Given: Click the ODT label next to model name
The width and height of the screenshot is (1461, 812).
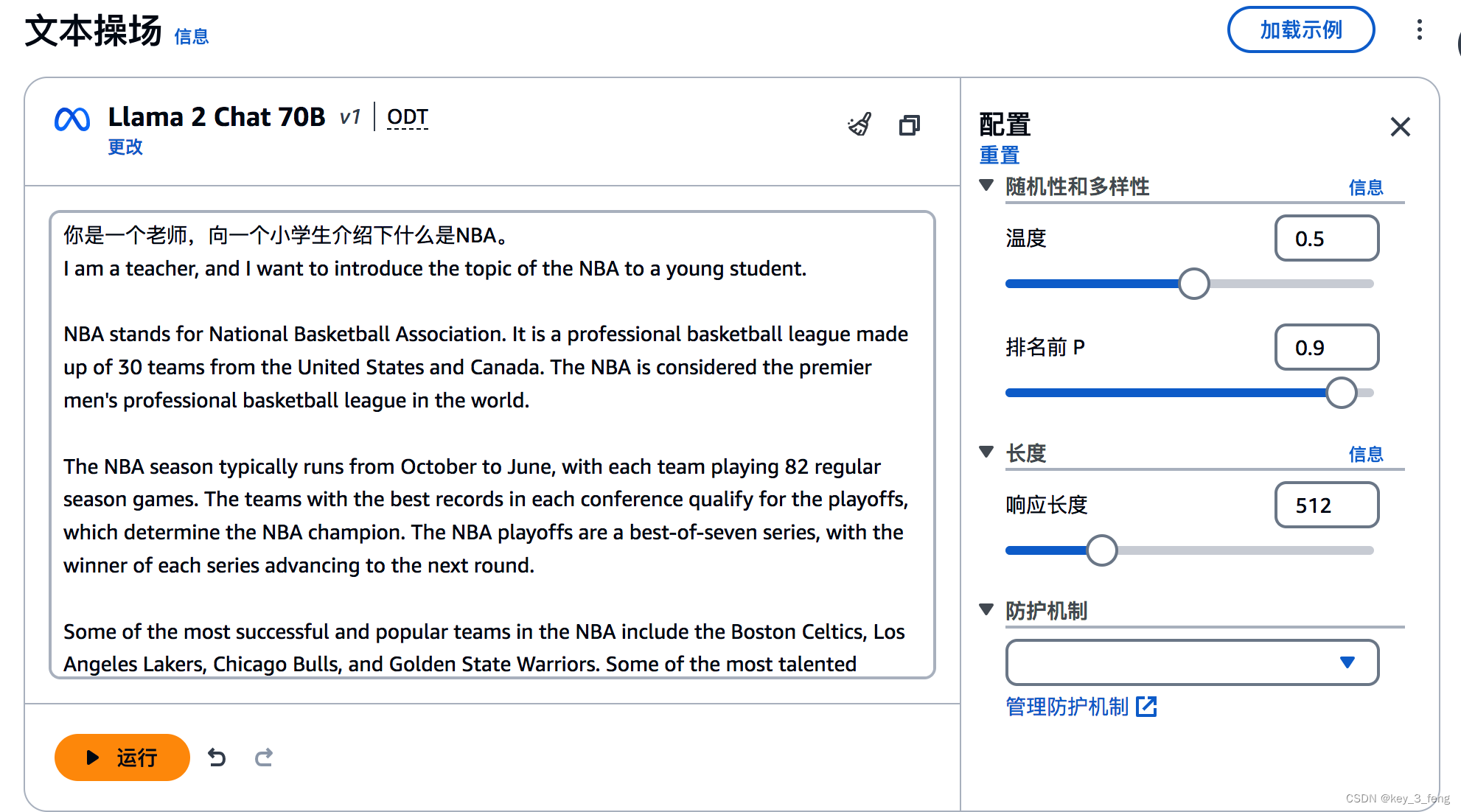Looking at the screenshot, I should click(x=407, y=117).
